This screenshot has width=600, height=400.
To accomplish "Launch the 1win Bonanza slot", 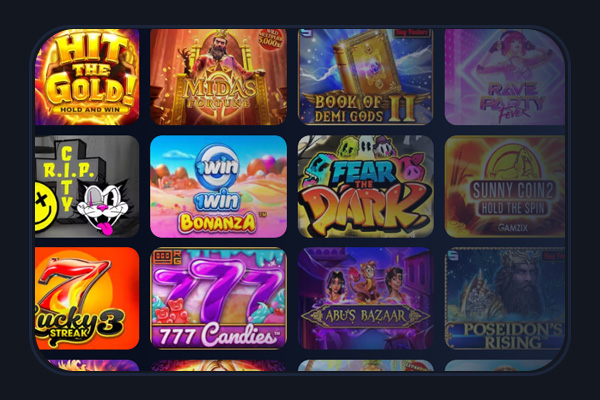I will [x=218, y=186].
